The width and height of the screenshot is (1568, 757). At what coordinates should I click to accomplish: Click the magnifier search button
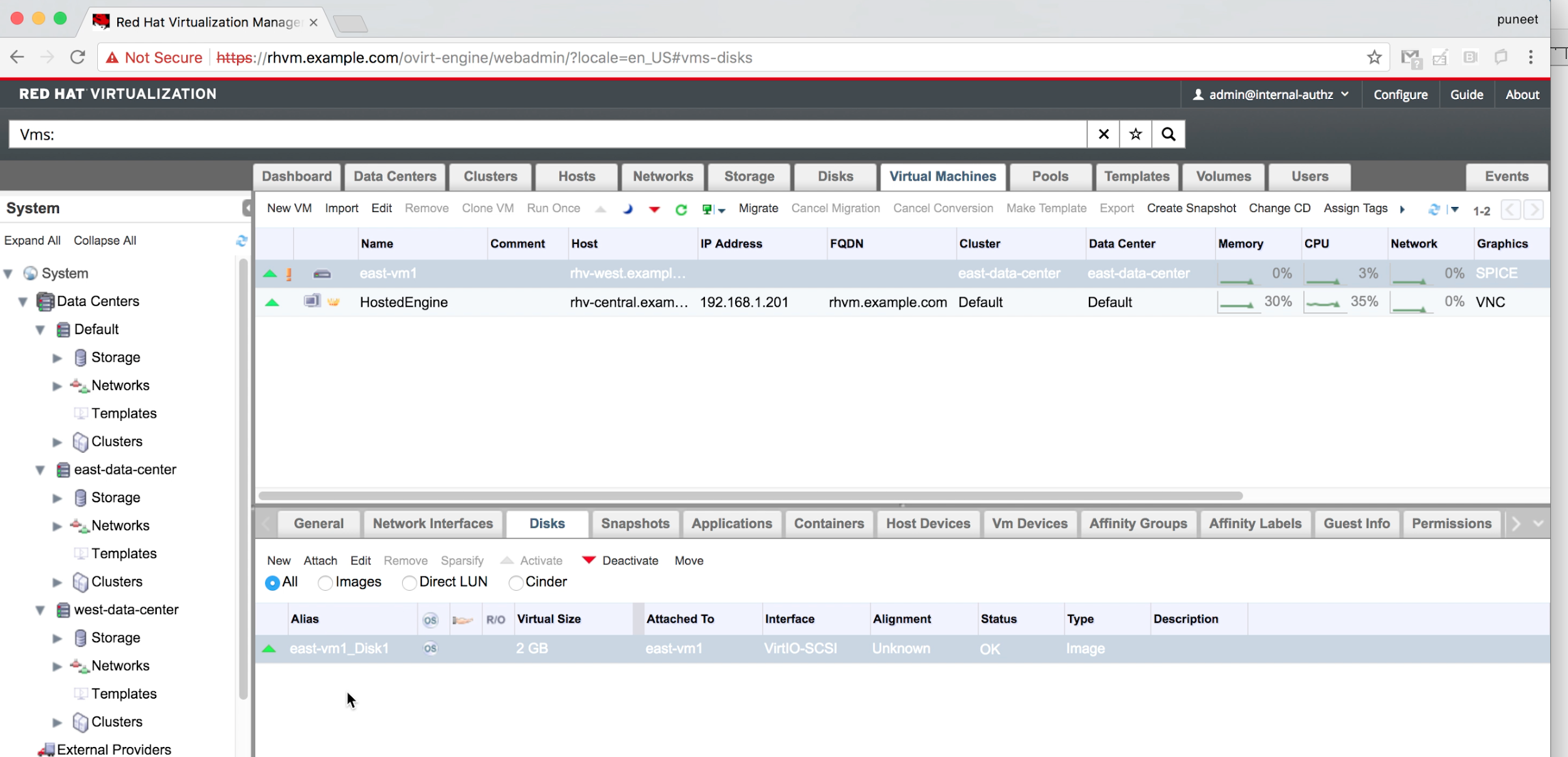tap(1168, 134)
